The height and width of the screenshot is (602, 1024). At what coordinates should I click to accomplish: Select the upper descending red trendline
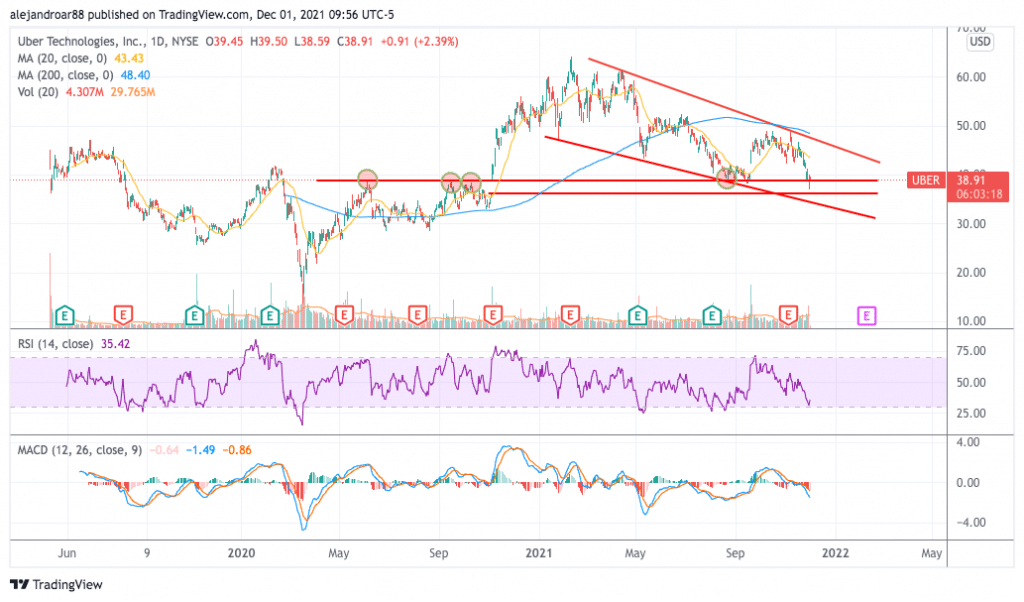(x=735, y=110)
